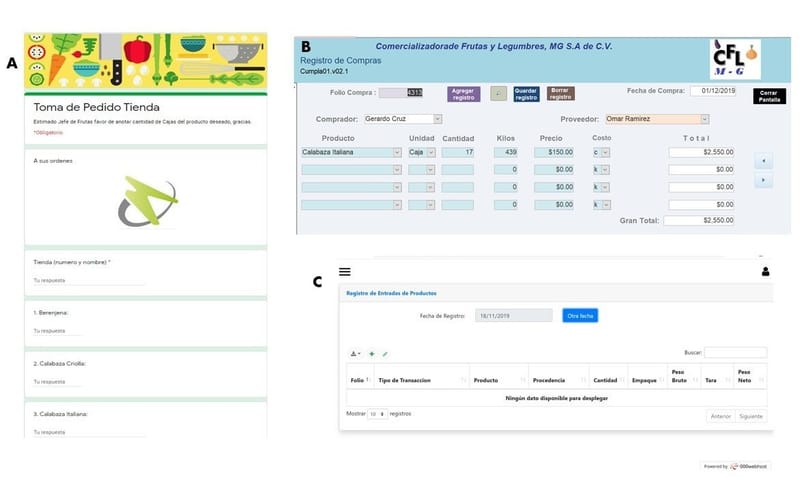Open the export download icon dropdown
This screenshot has height=478, width=800.
tap(355, 354)
